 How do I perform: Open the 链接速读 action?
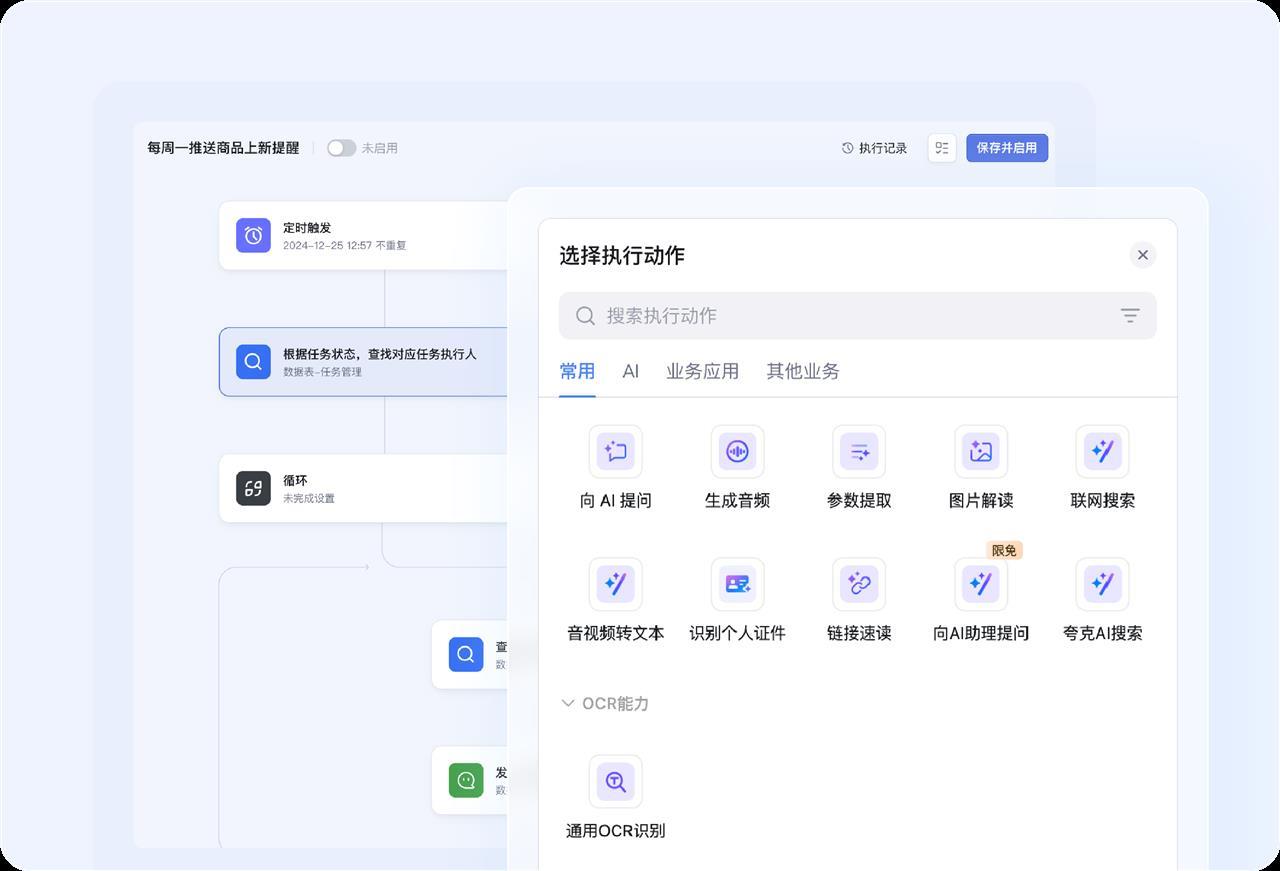pos(859,584)
